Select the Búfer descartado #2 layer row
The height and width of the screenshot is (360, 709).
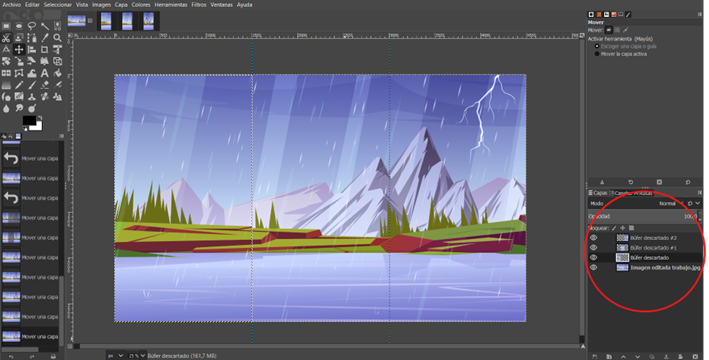click(645, 238)
